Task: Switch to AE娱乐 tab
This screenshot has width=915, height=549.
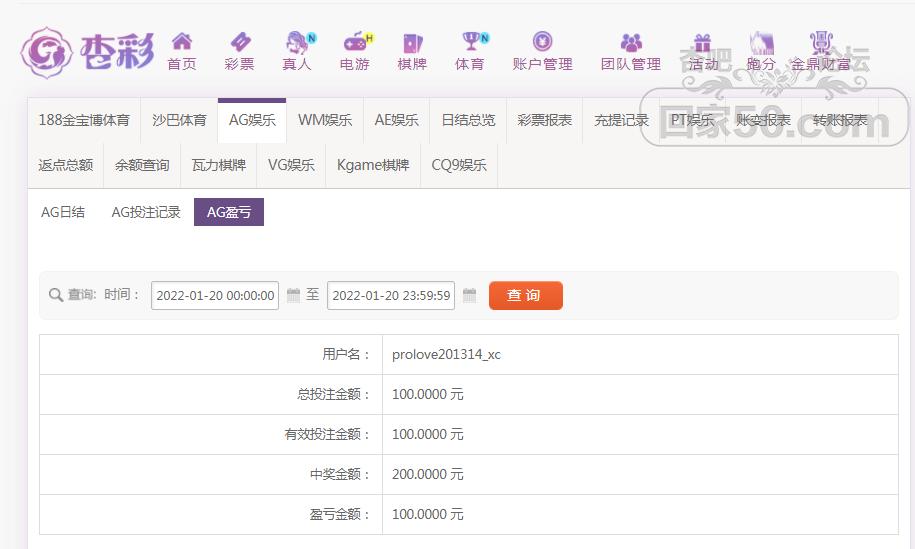Action: point(397,120)
